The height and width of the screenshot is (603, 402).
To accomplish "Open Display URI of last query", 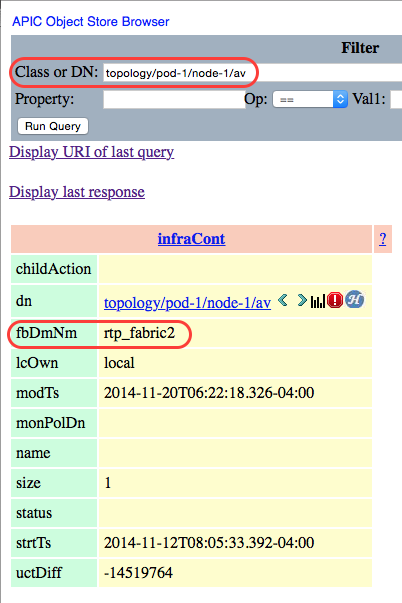I will point(92,152).
